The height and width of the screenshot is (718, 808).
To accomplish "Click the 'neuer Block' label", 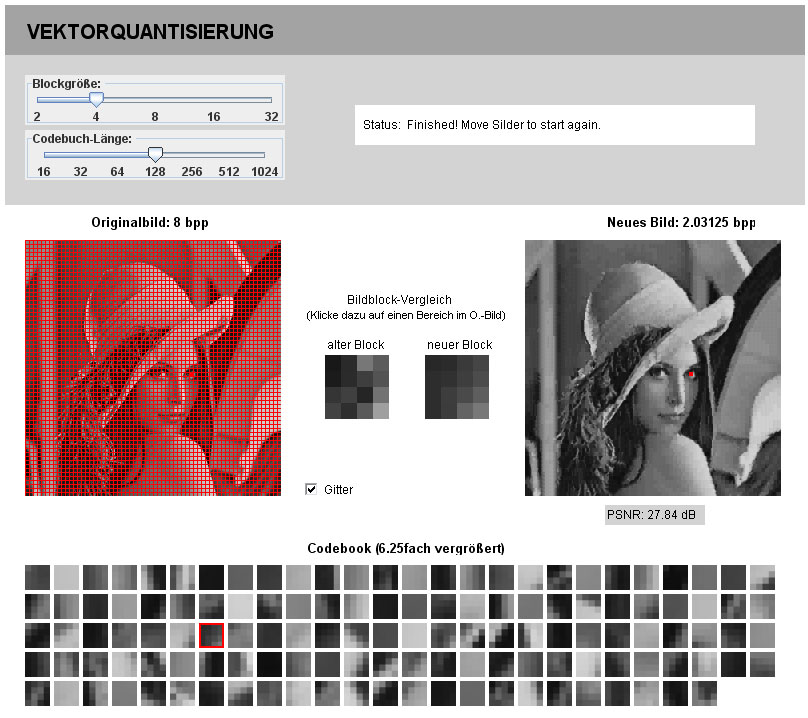I will [x=460, y=345].
